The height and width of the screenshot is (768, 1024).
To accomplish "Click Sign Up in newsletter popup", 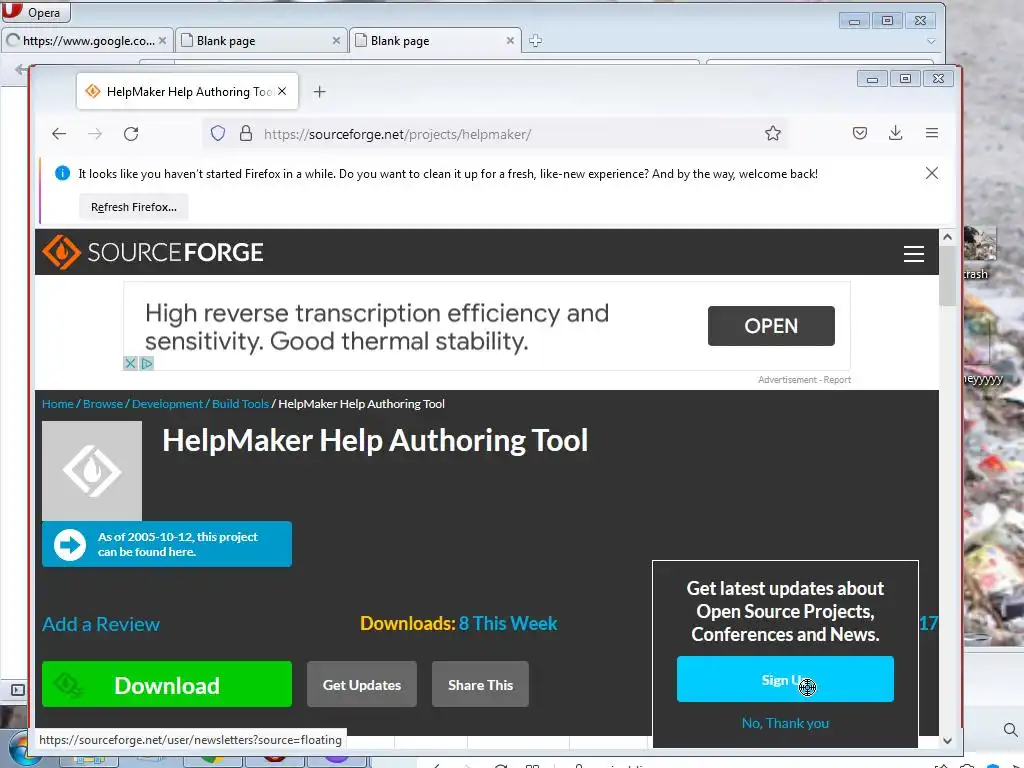I will click(x=785, y=679).
